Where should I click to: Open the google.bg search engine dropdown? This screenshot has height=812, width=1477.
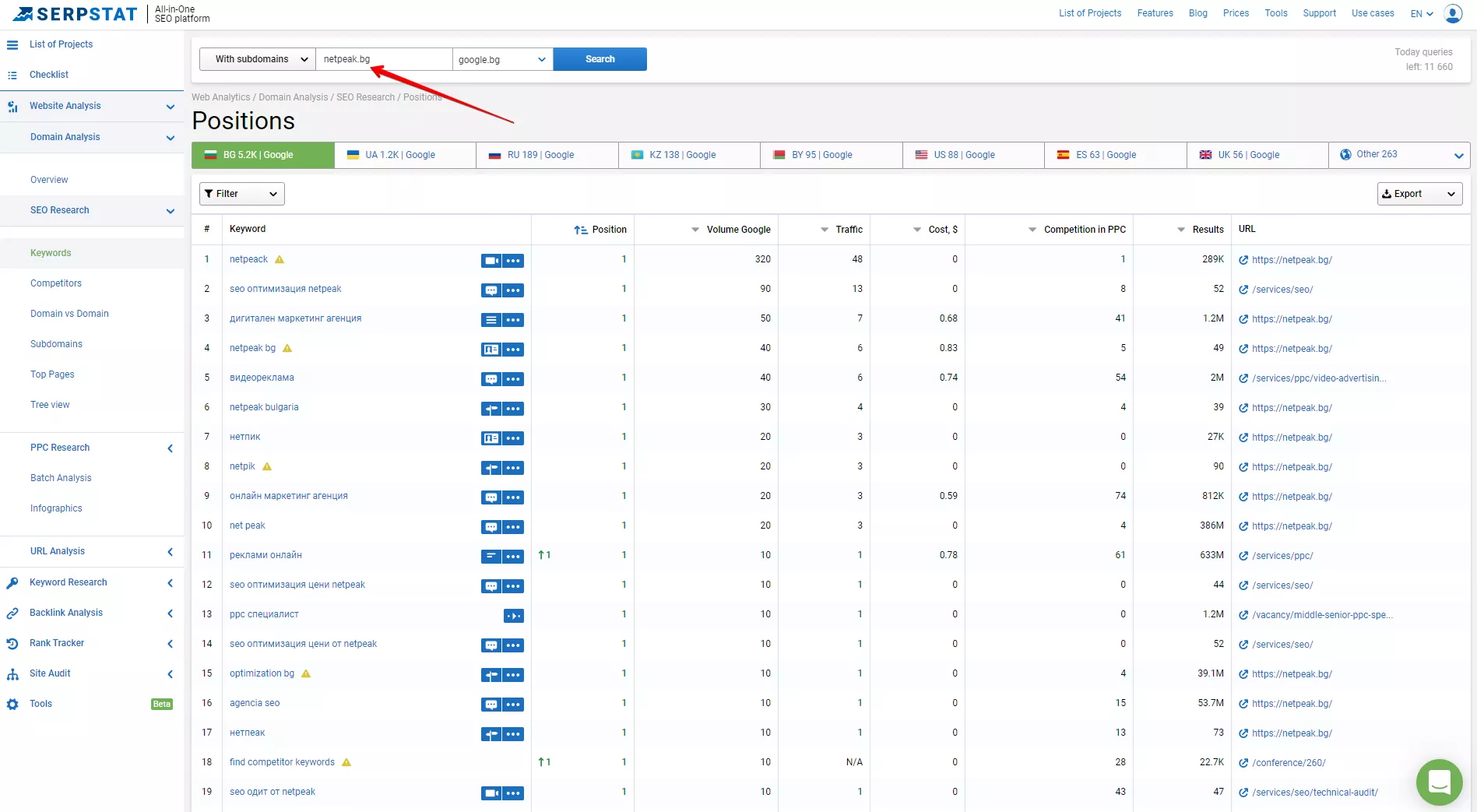tap(503, 59)
